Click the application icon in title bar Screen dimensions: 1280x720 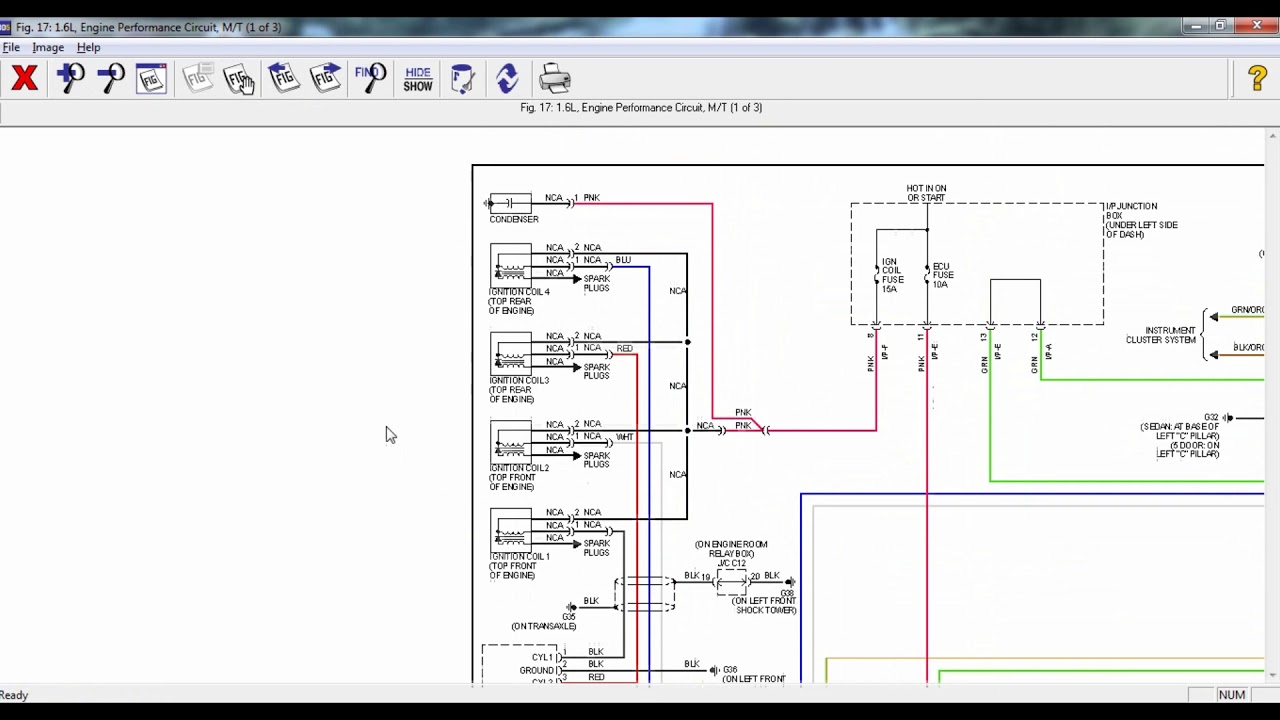(5, 27)
